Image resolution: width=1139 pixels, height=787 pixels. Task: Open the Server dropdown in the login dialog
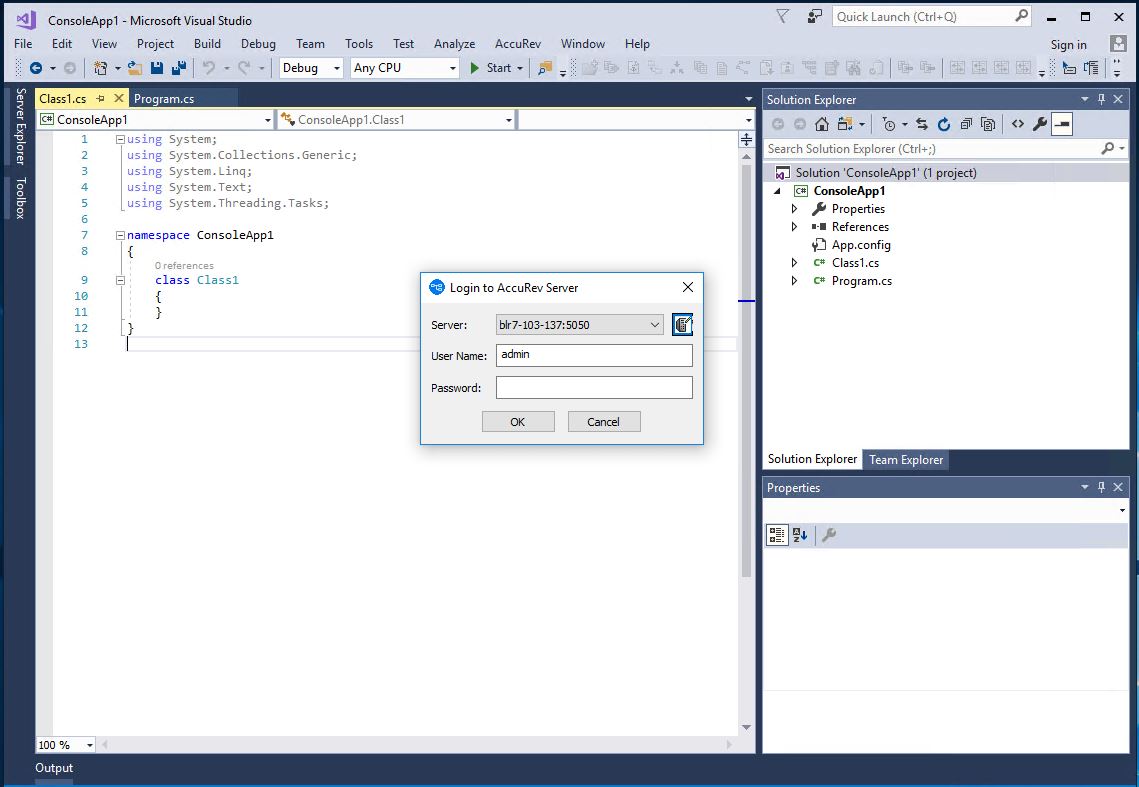[655, 324]
